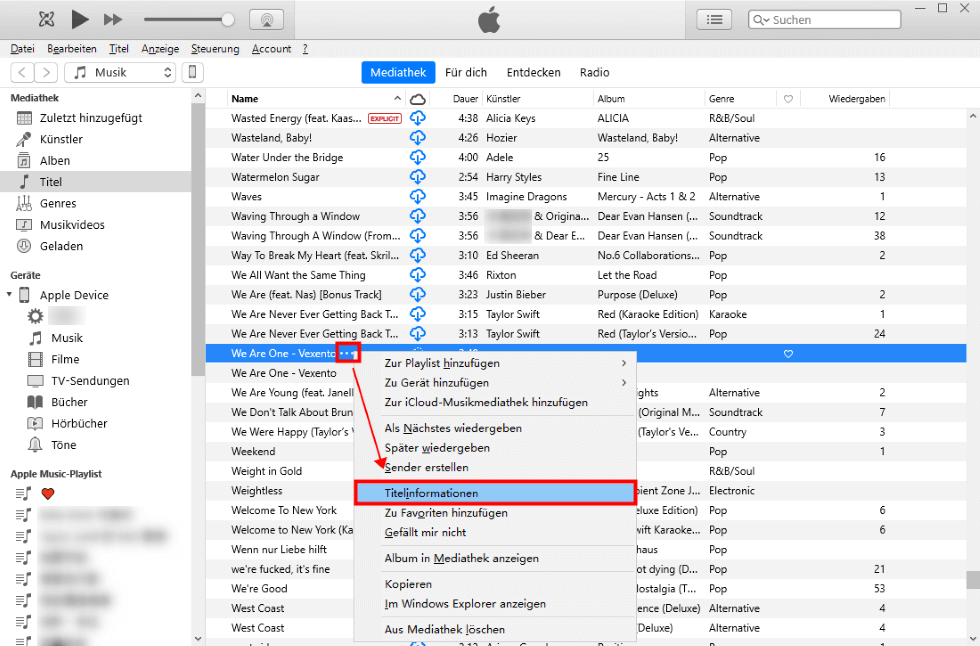Click the sidebar scrollbar up arrow
This screenshot has height=646, width=980.
click(x=198, y=96)
